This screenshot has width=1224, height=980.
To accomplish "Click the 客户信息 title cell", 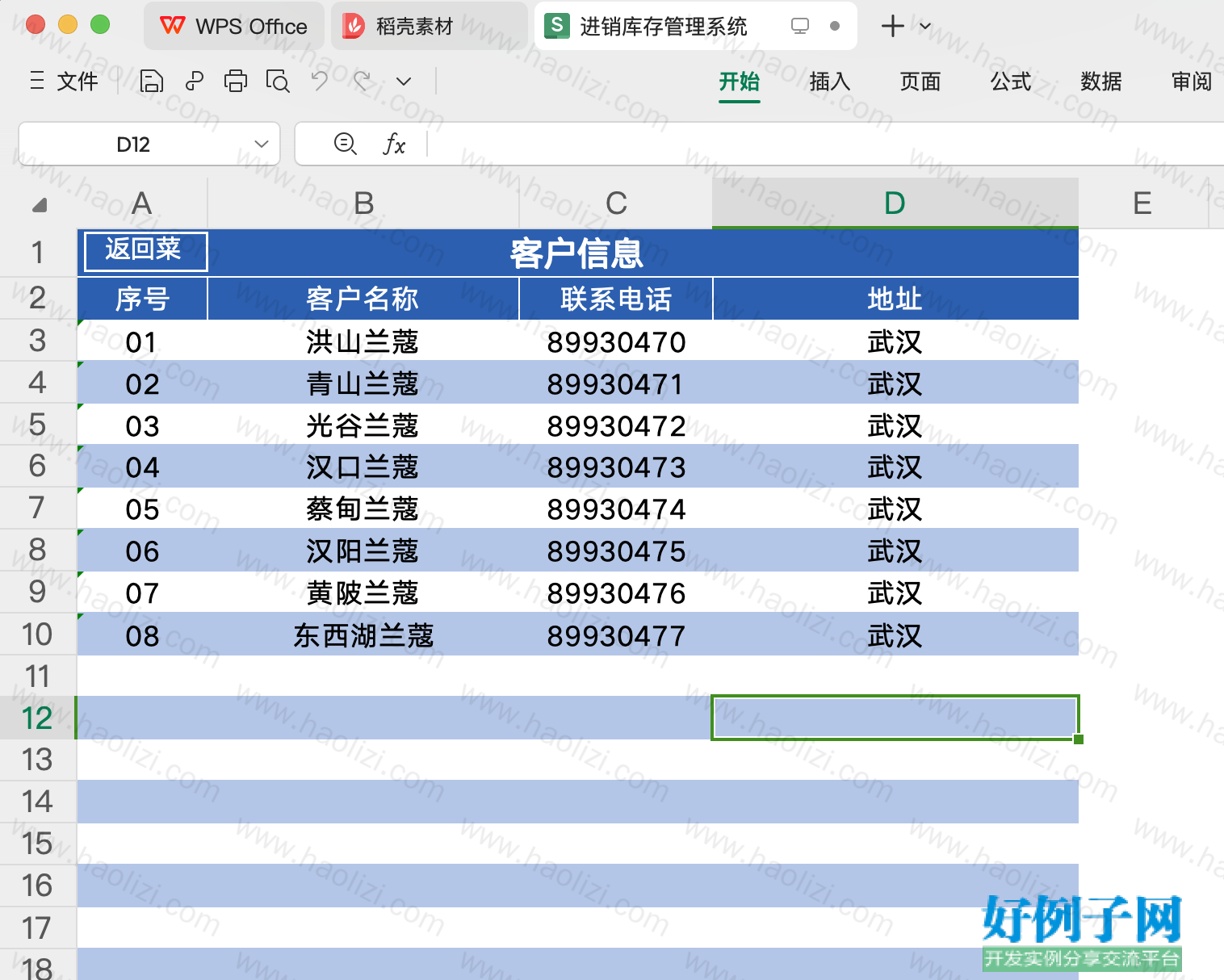I will pyautogui.click(x=577, y=253).
